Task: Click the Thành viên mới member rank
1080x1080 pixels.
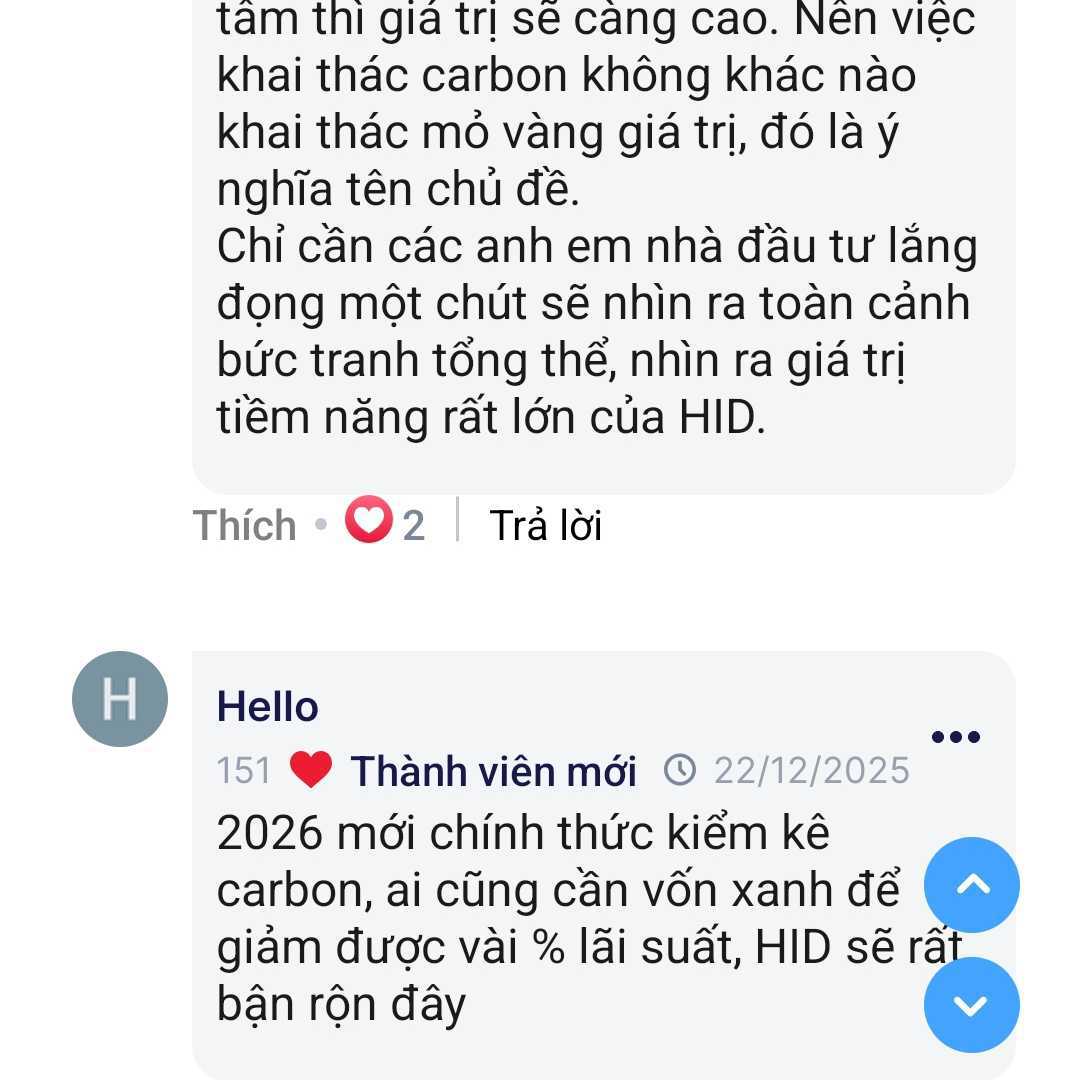Action: (x=493, y=771)
